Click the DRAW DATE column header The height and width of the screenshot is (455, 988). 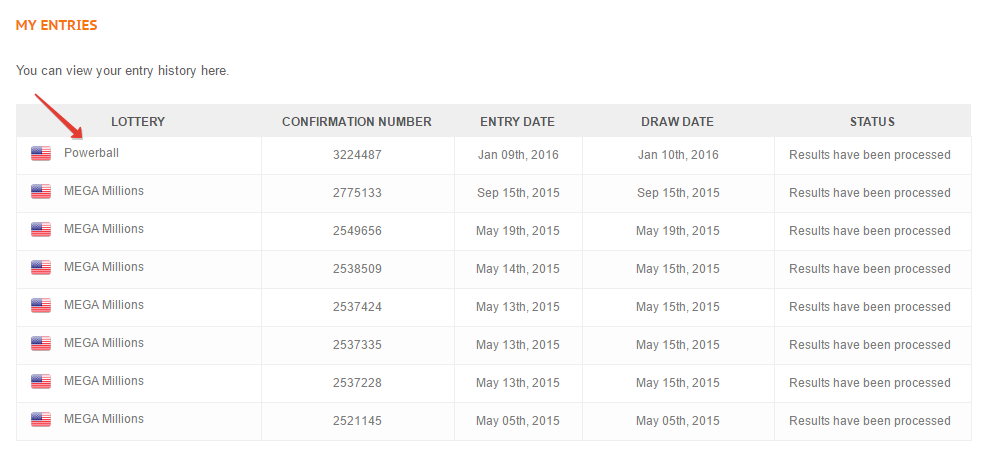coord(677,122)
